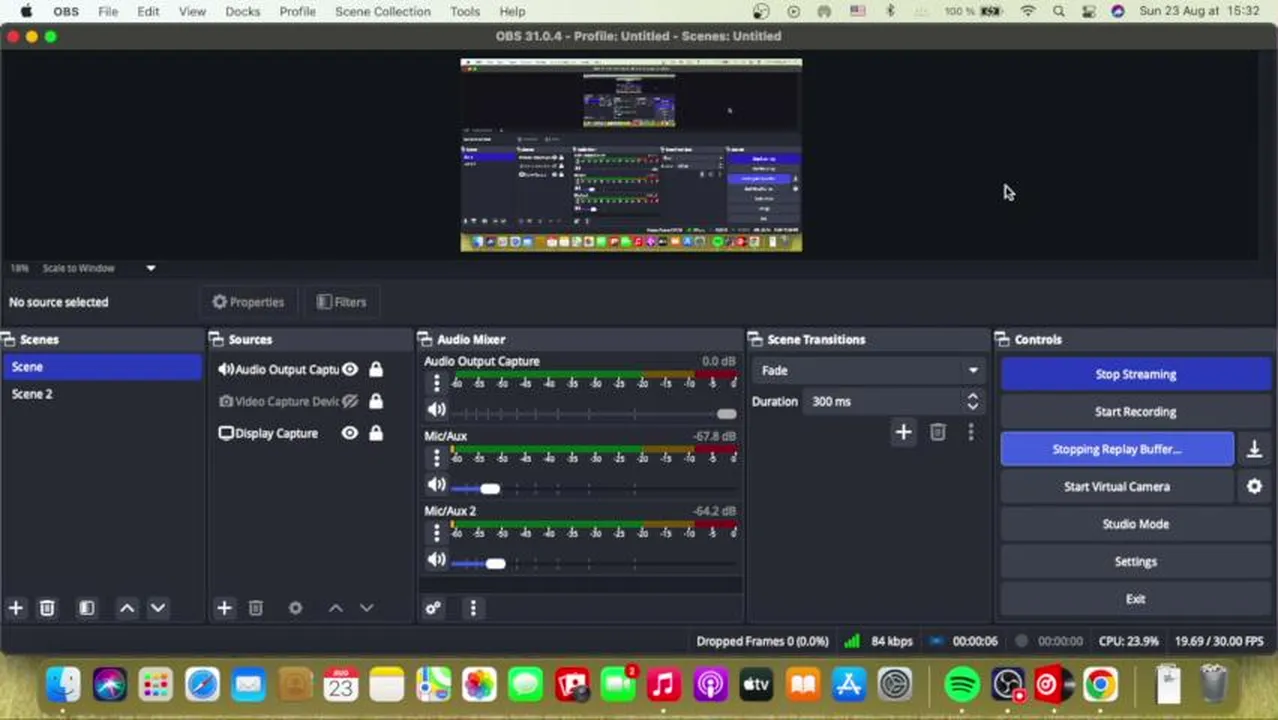Open Mic/Aux 2 options three-dot icon

[x=436, y=533]
